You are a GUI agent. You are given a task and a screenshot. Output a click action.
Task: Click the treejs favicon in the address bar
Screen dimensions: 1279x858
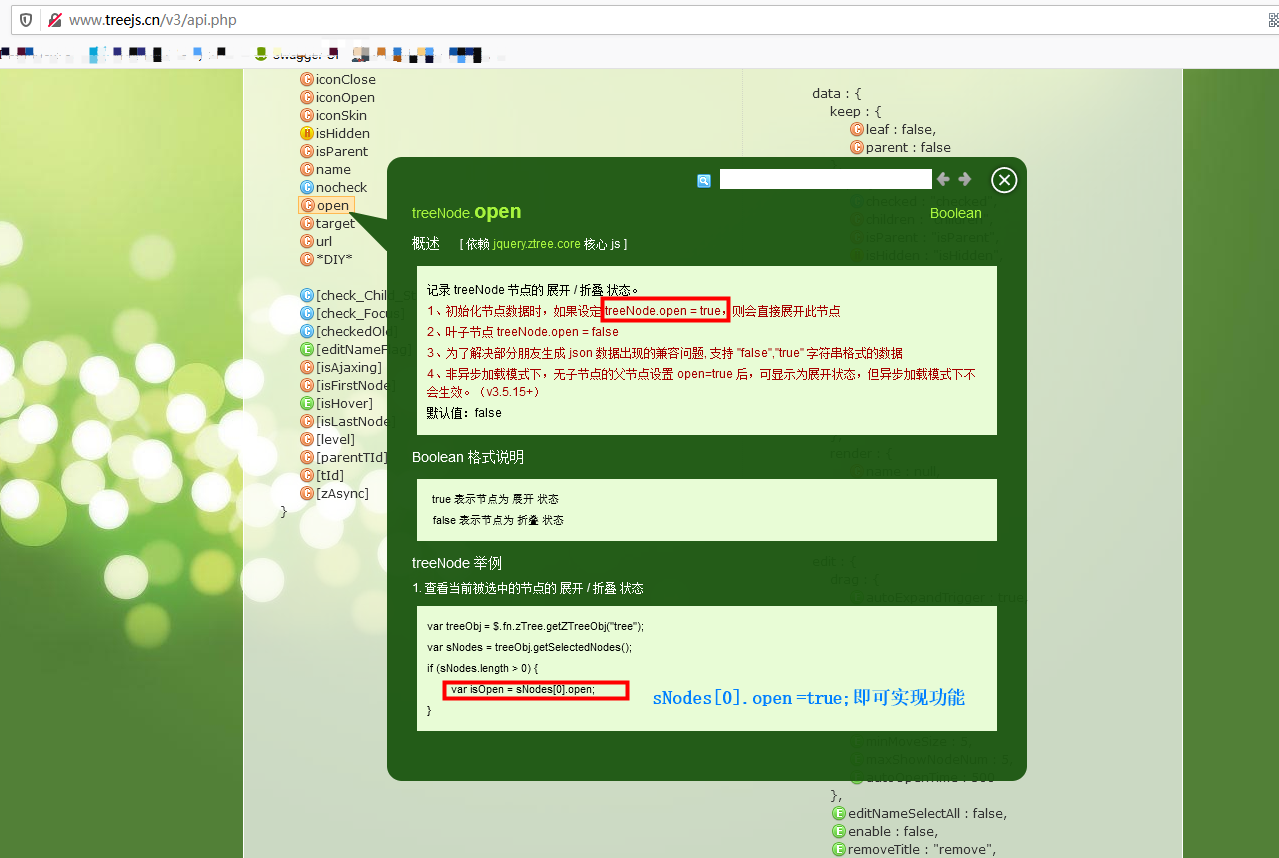[x=54, y=19]
